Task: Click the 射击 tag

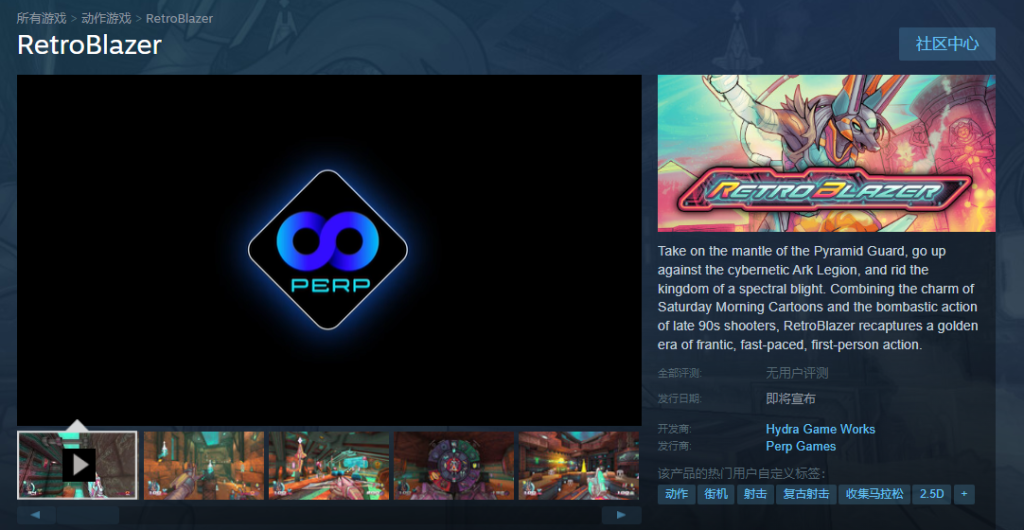Action: pos(756,494)
